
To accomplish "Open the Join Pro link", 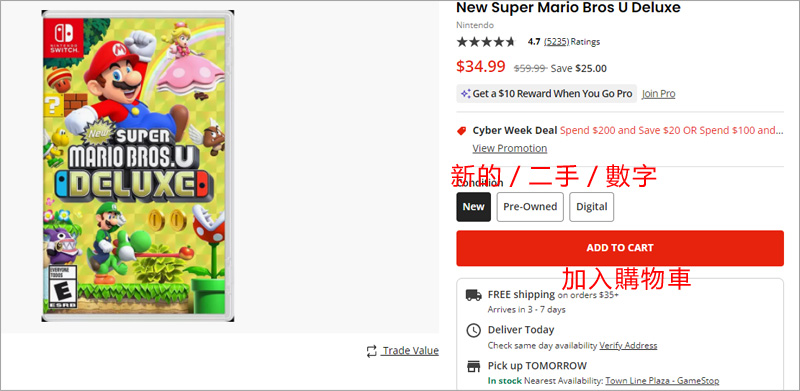I will pyautogui.click(x=658, y=94).
